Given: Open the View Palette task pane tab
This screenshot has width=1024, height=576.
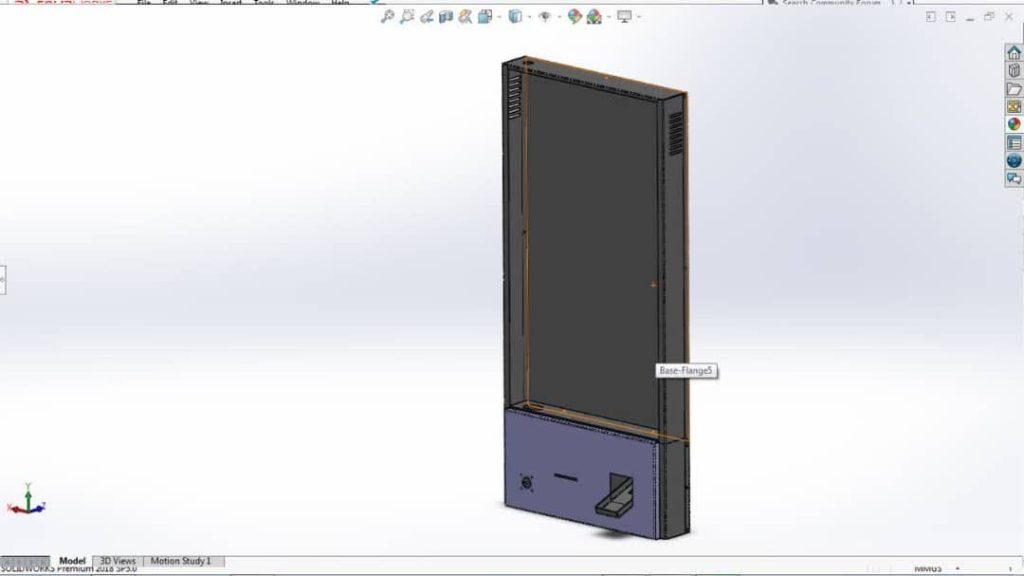Looking at the screenshot, I should [1014, 106].
